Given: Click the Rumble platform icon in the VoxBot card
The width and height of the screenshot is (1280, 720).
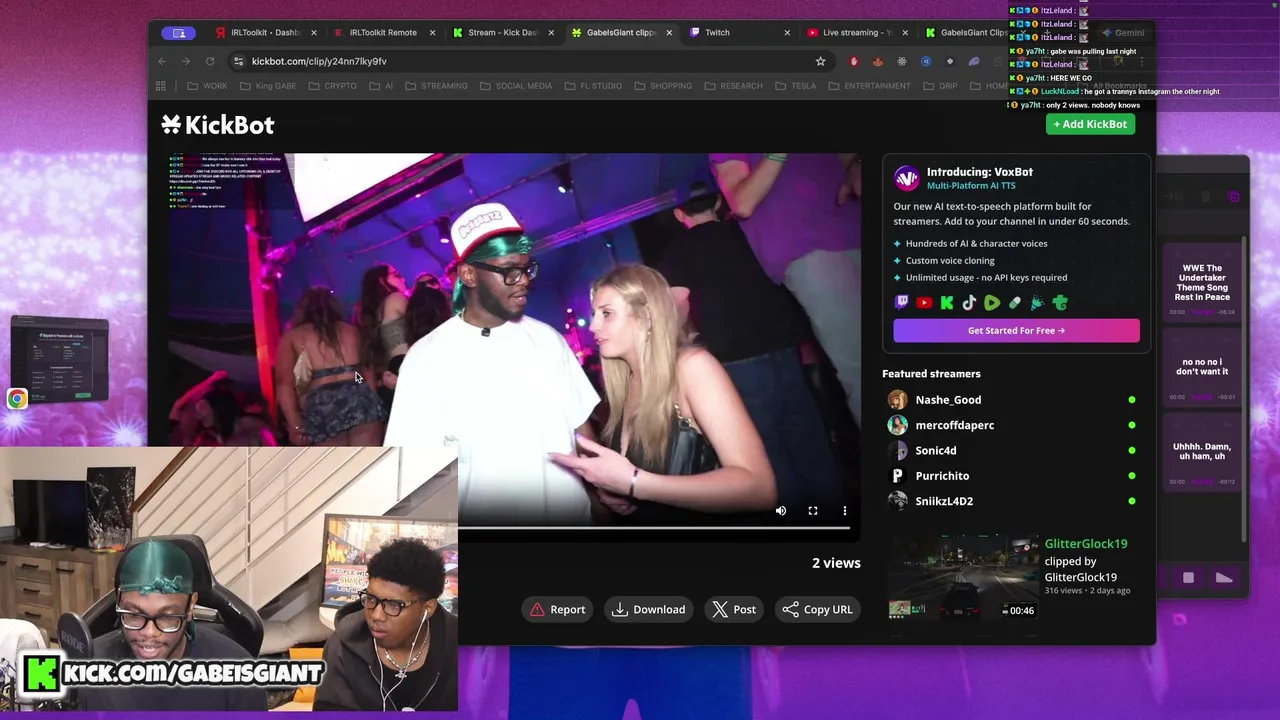Looking at the screenshot, I should (x=992, y=303).
